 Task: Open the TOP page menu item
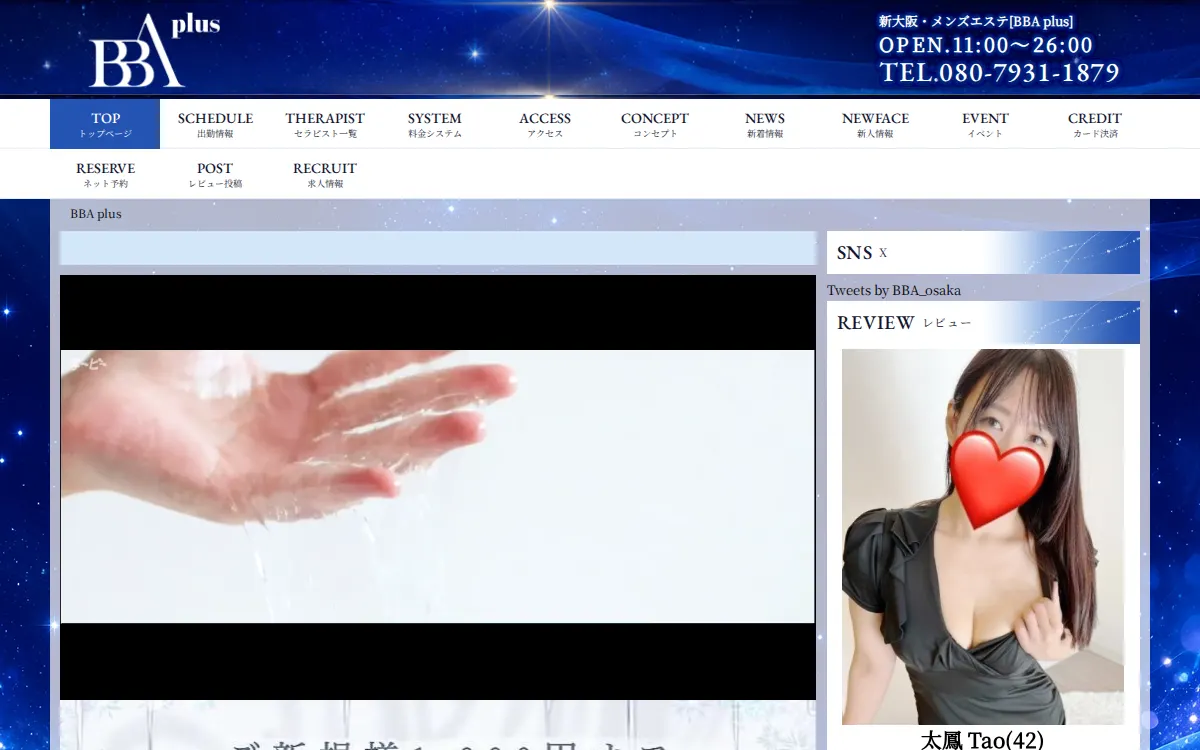point(105,124)
